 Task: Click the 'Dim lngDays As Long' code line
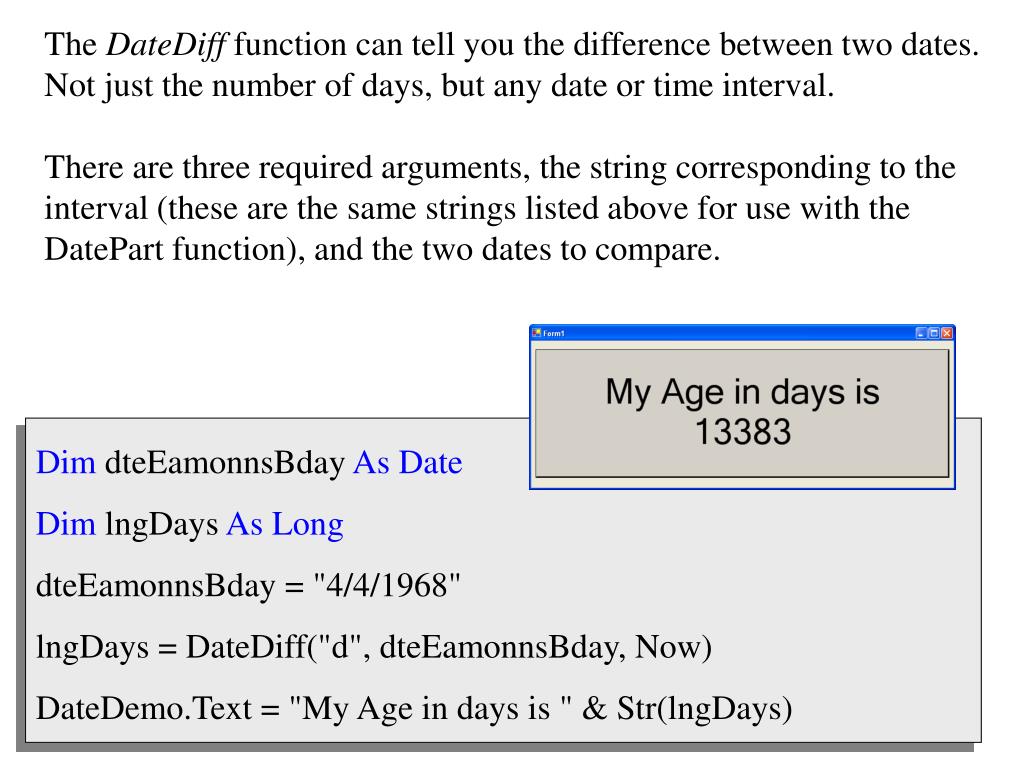[189, 524]
